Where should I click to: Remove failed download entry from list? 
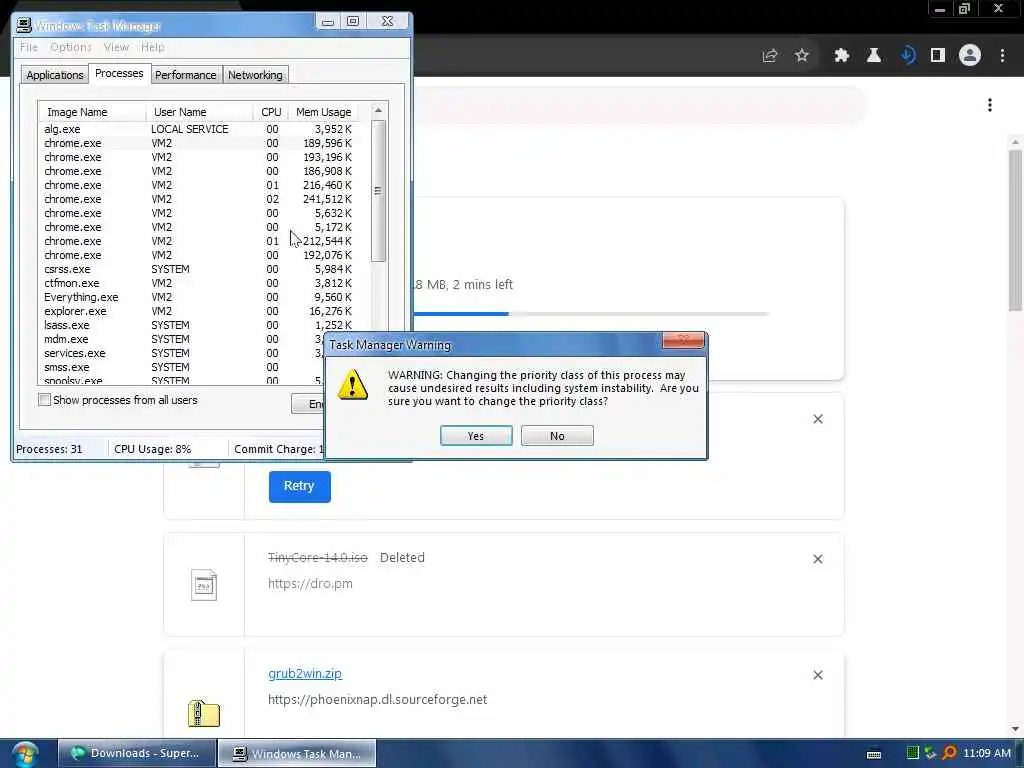818,419
